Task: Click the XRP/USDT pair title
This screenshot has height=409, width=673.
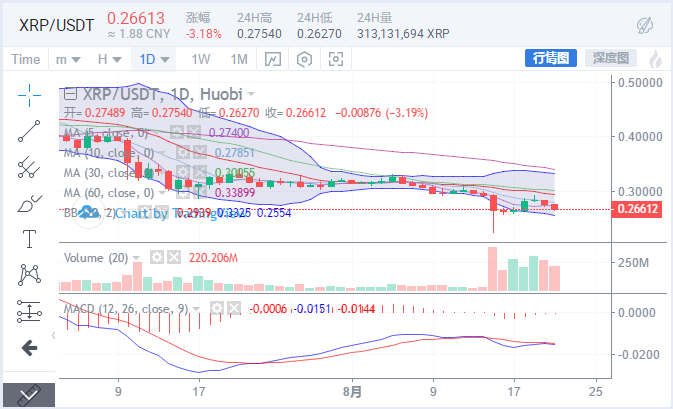Action: point(57,25)
